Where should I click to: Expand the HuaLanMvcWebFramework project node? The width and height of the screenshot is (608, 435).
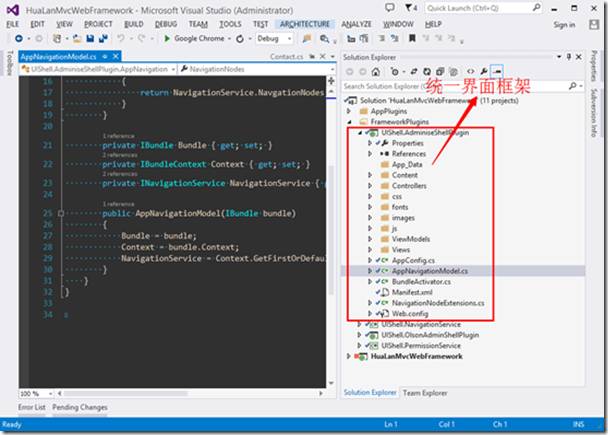point(349,356)
